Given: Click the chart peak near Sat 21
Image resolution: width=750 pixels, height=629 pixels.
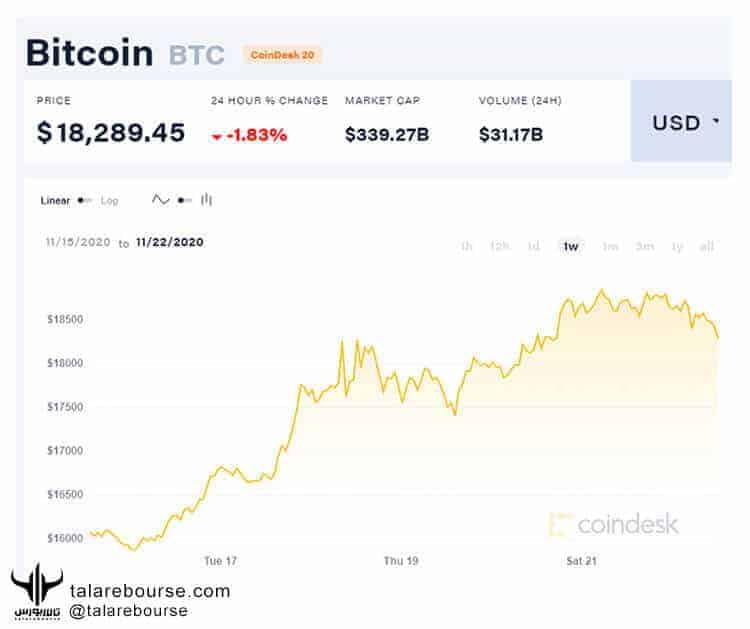Looking at the screenshot, I should pos(601,291).
